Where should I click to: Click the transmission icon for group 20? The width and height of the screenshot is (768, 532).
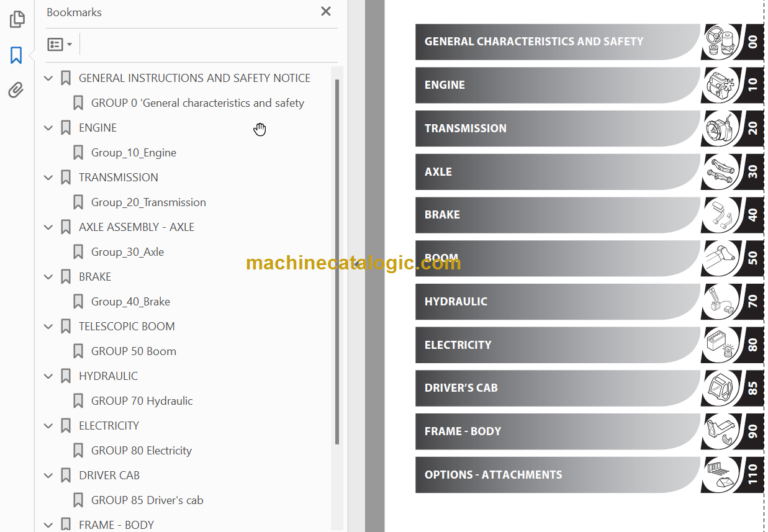point(720,128)
